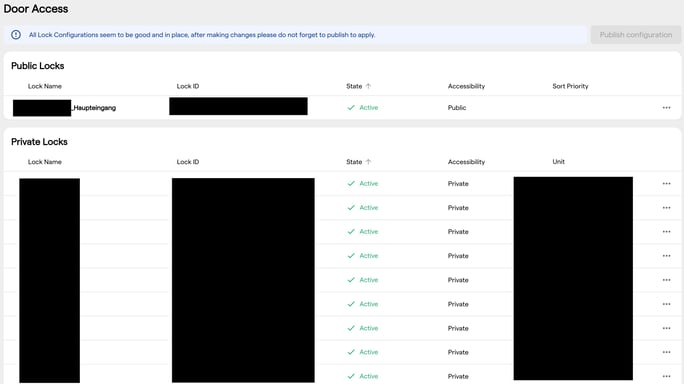This screenshot has height=384, width=684.
Task: Click Active text in seventh private lock row
Action: click(369, 328)
